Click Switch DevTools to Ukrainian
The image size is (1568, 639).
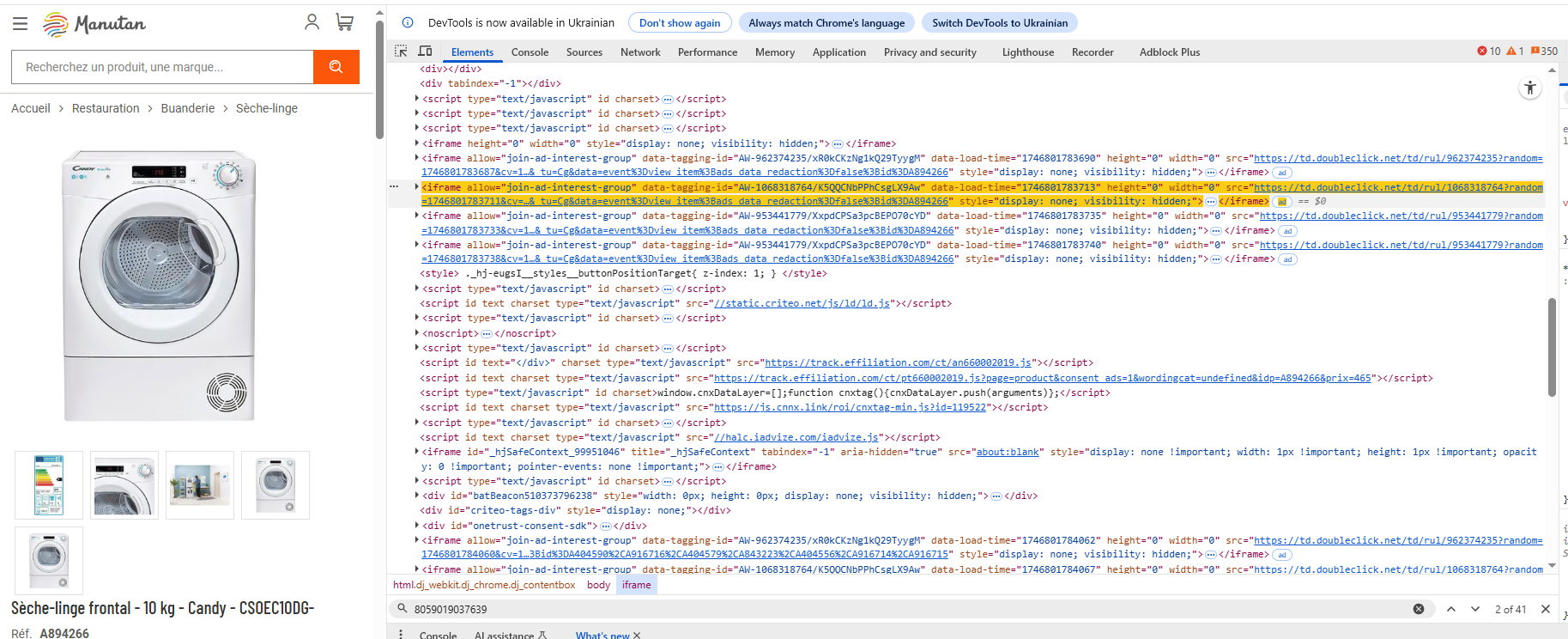[x=1000, y=23]
